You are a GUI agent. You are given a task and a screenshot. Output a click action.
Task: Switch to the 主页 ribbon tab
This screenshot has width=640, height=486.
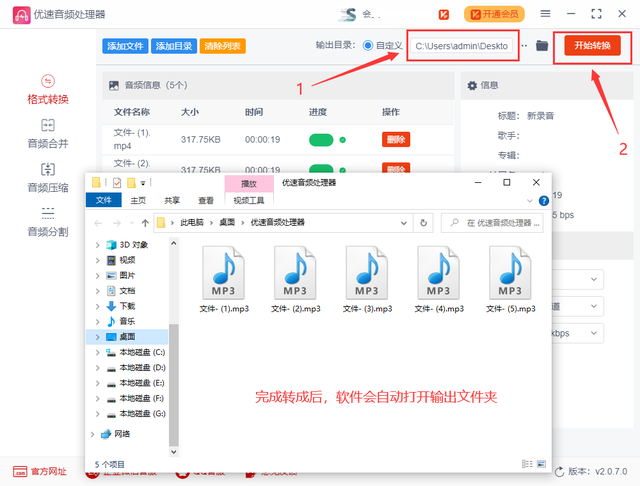coord(138,200)
